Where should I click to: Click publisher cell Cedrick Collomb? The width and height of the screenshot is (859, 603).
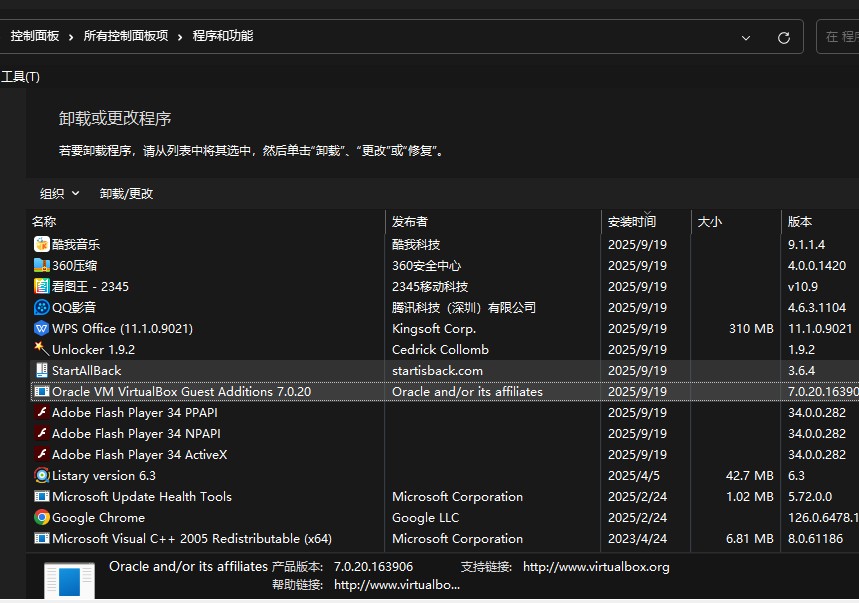coord(440,349)
